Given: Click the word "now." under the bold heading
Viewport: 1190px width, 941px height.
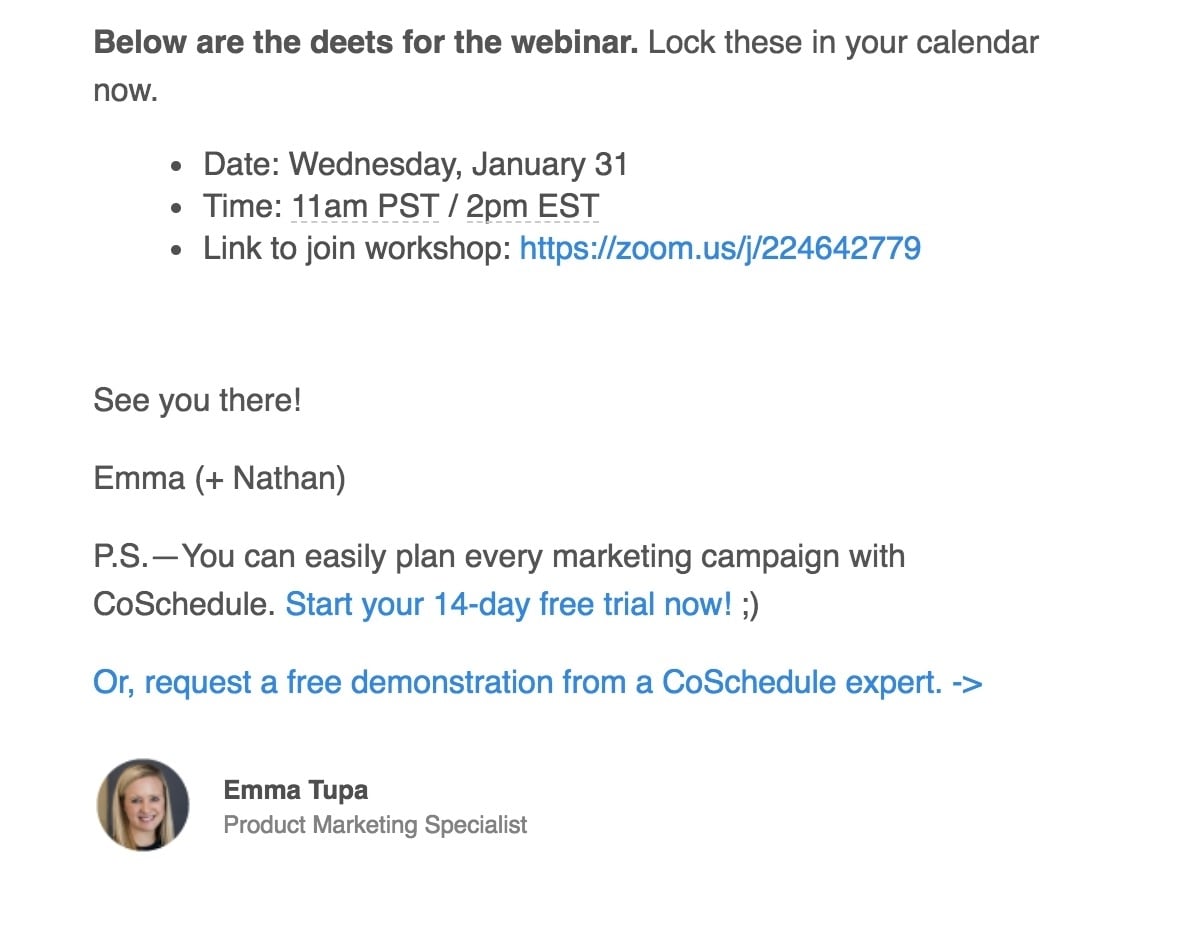Looking at the screenshot, I should click(125, 91).
